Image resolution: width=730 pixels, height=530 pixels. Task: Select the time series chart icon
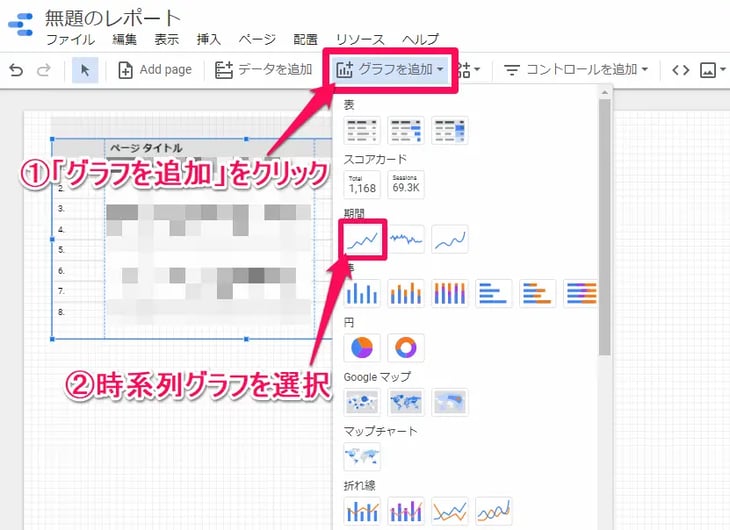[x=361, y=239]
